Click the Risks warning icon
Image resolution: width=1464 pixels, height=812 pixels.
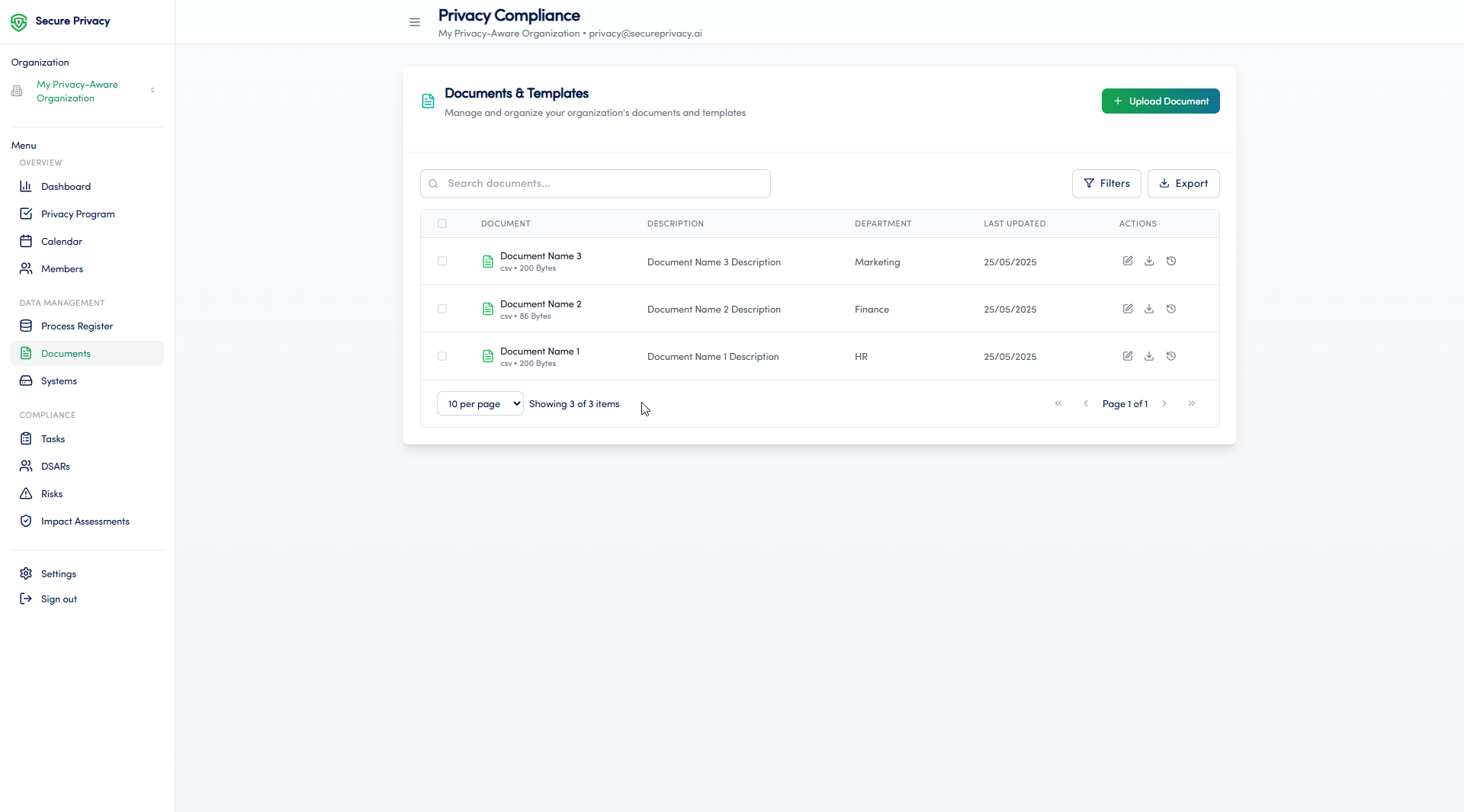[26, 493]
